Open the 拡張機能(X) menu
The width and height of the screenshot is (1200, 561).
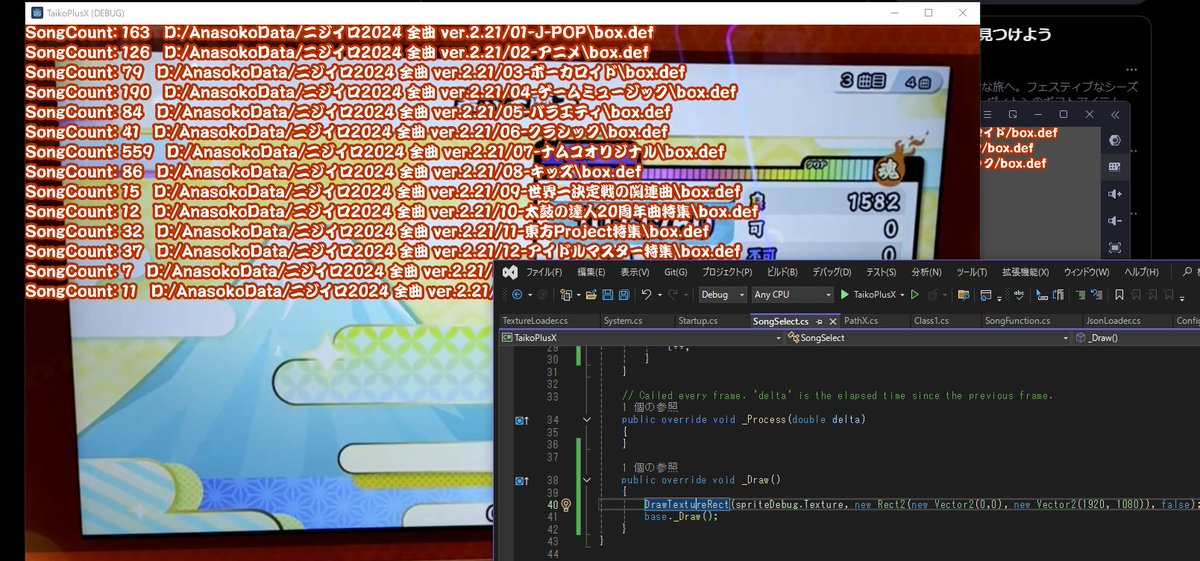[x=1024, y=271]
